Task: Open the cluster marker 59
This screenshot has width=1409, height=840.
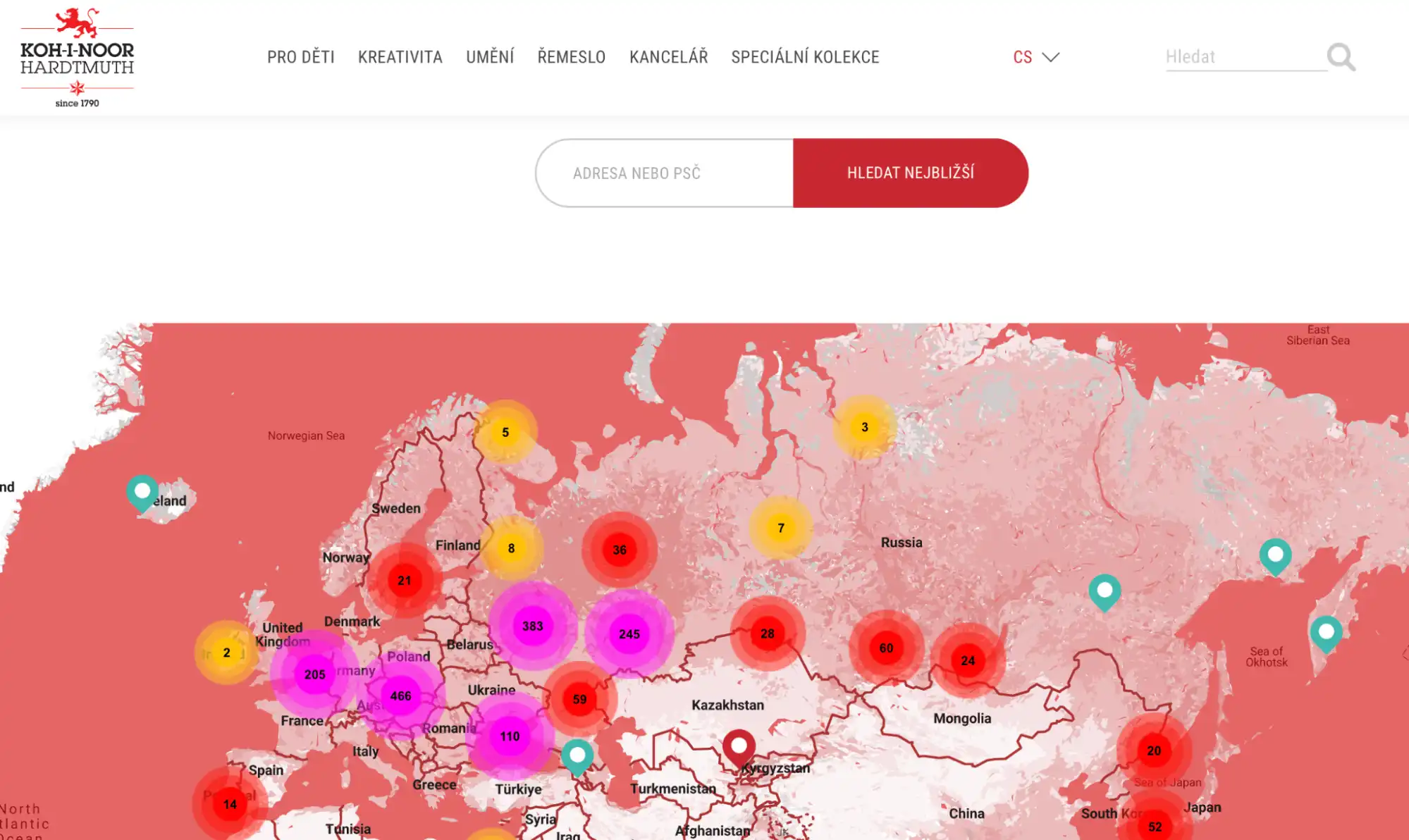Action: coord(579,699)
